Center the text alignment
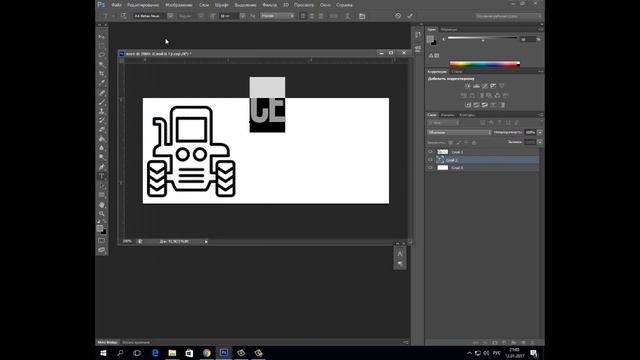 pos(312,16)
